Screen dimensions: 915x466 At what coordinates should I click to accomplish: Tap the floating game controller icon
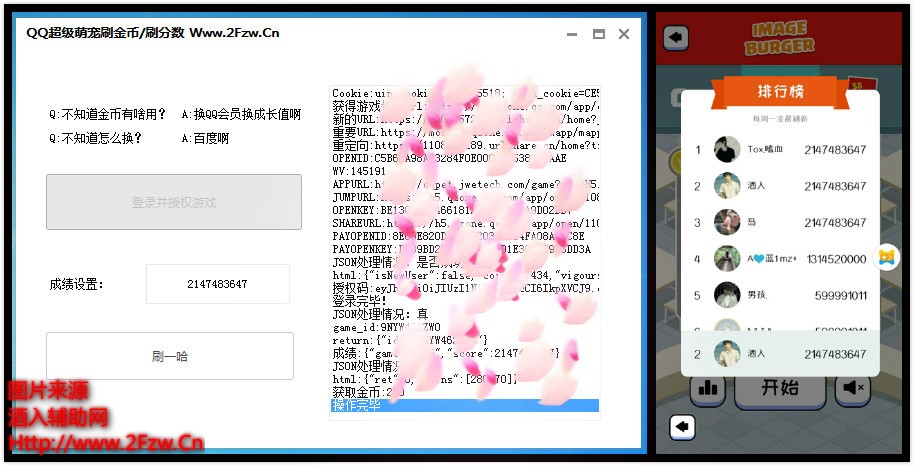pyautogui.click(x=886, y=257)
